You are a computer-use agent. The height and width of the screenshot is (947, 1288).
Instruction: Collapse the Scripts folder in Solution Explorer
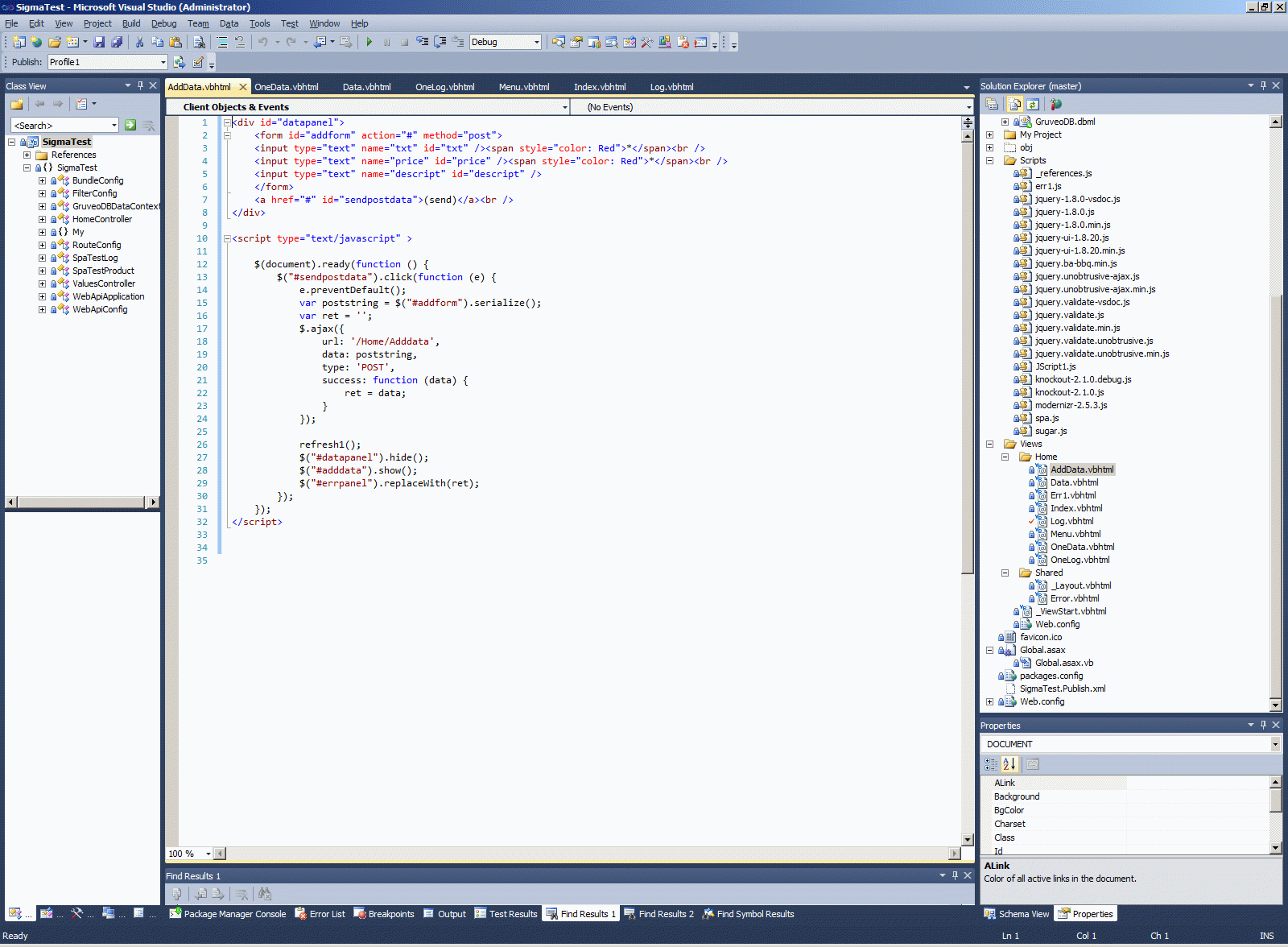989,160
